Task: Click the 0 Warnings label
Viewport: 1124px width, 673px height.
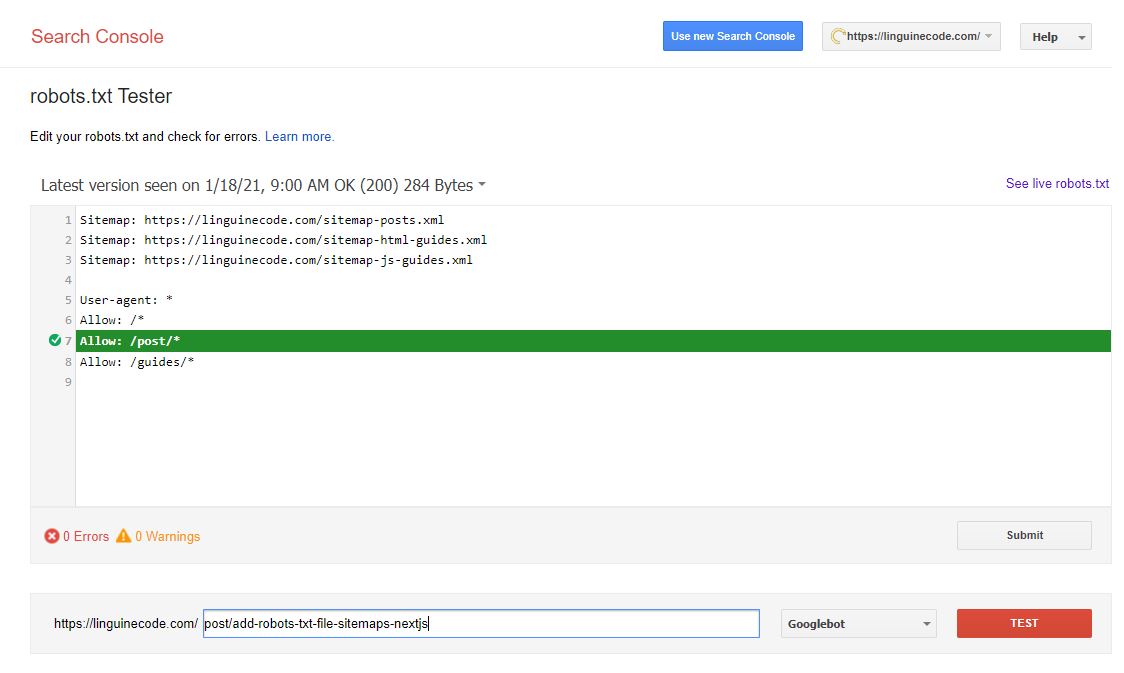Action: point(167,537)
